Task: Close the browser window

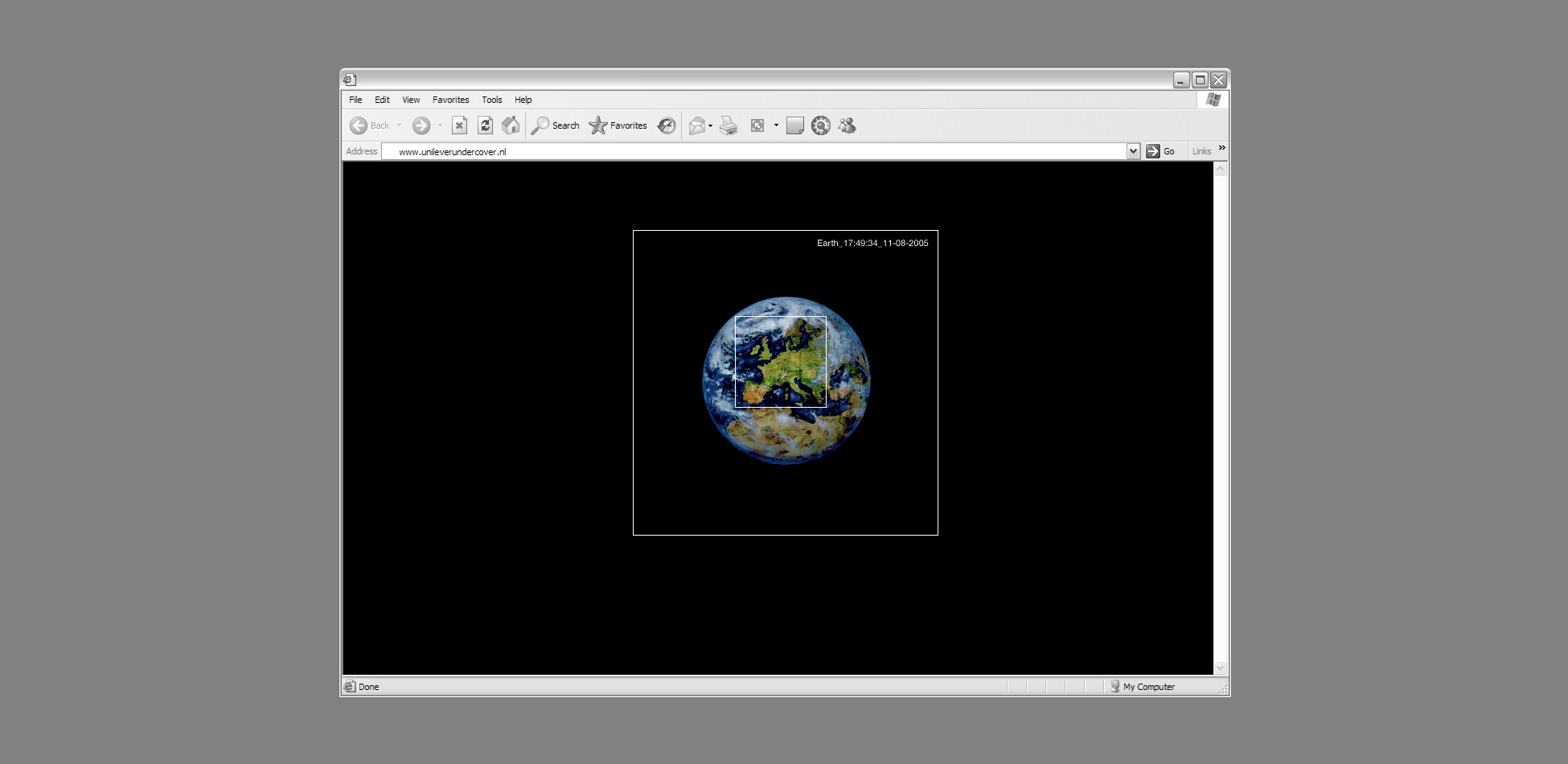Action: tap(1218, 80)
